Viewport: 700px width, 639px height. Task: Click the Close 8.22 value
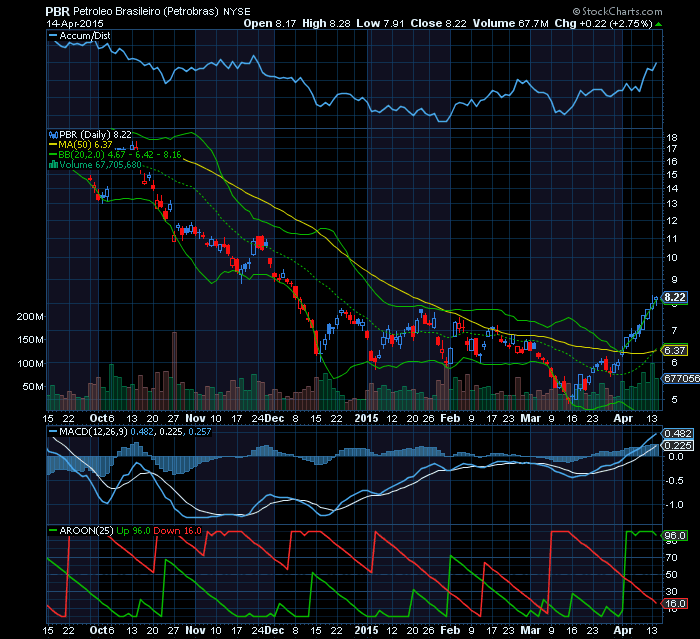(438, 23)
